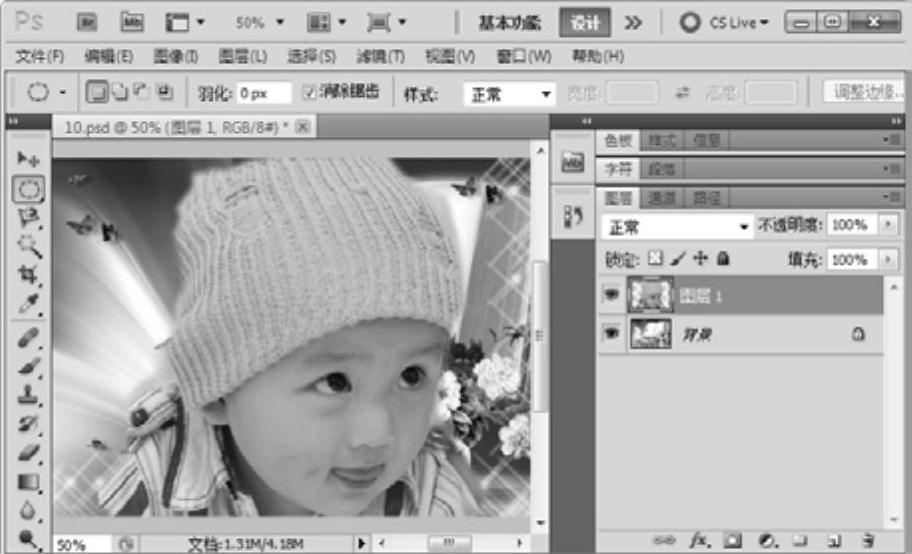Launch Bridge with the Br icon
This screenshot has width=912, height=554.
[x=87, y=21]
